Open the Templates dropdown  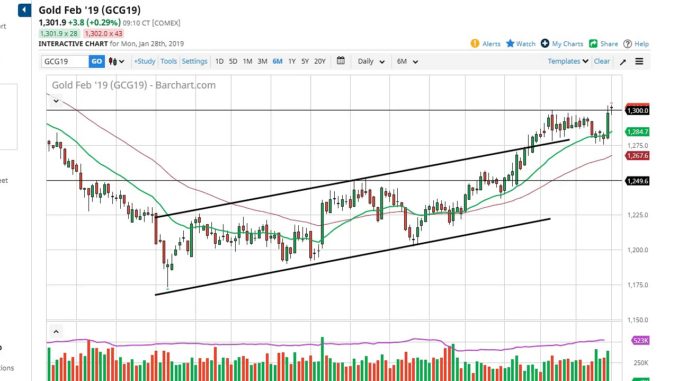568,61
